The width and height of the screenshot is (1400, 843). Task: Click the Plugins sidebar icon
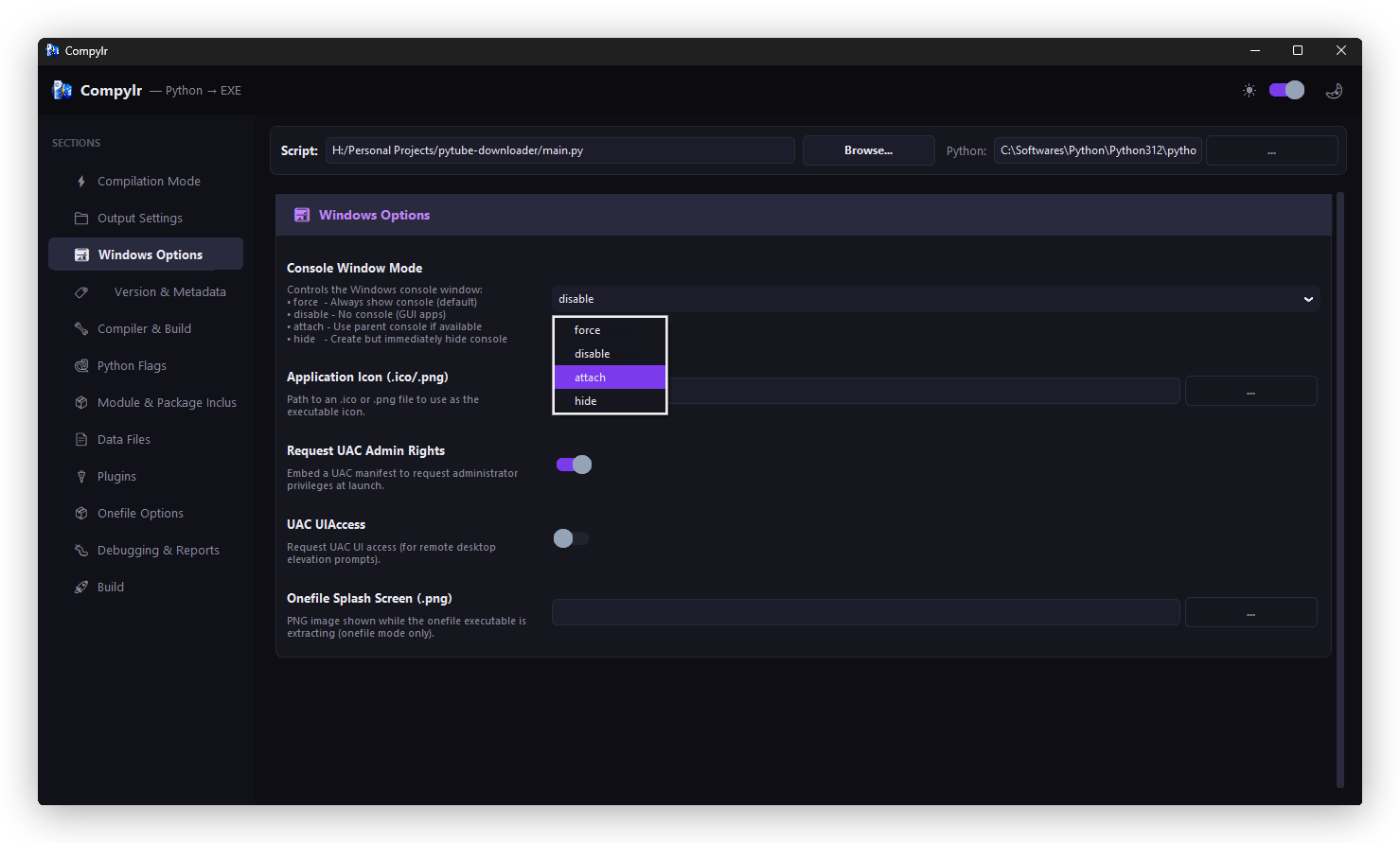[x=81, y=477]
